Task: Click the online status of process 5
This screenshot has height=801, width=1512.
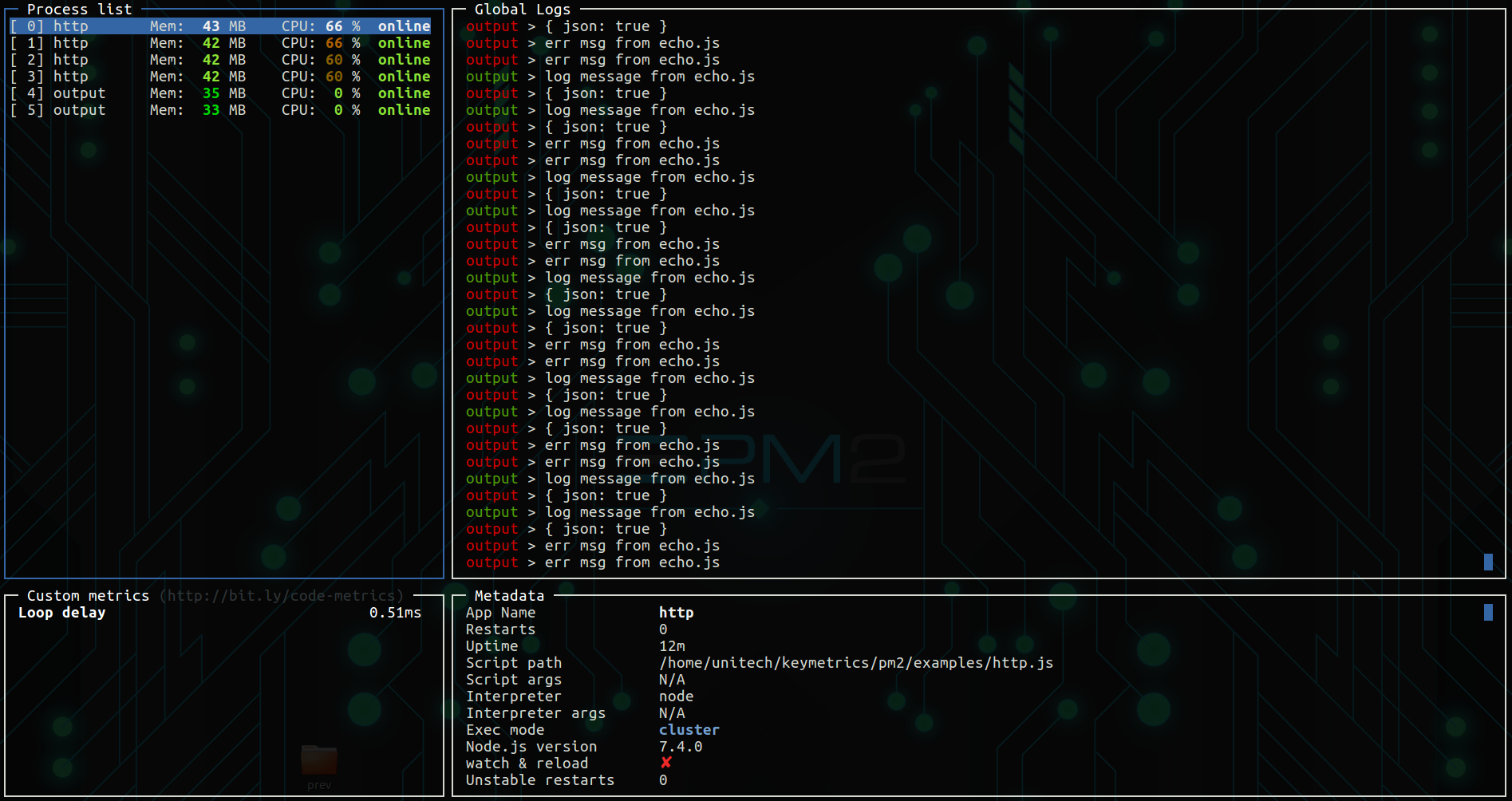Action: [x=403, y=110]
